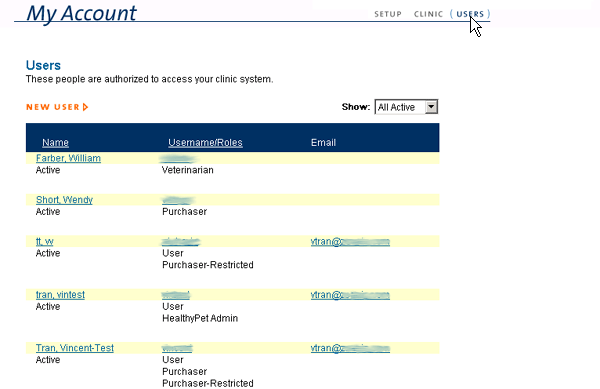
Task: Click the email link for Tran, Vincent-Test
Action: tap(350, 348)
